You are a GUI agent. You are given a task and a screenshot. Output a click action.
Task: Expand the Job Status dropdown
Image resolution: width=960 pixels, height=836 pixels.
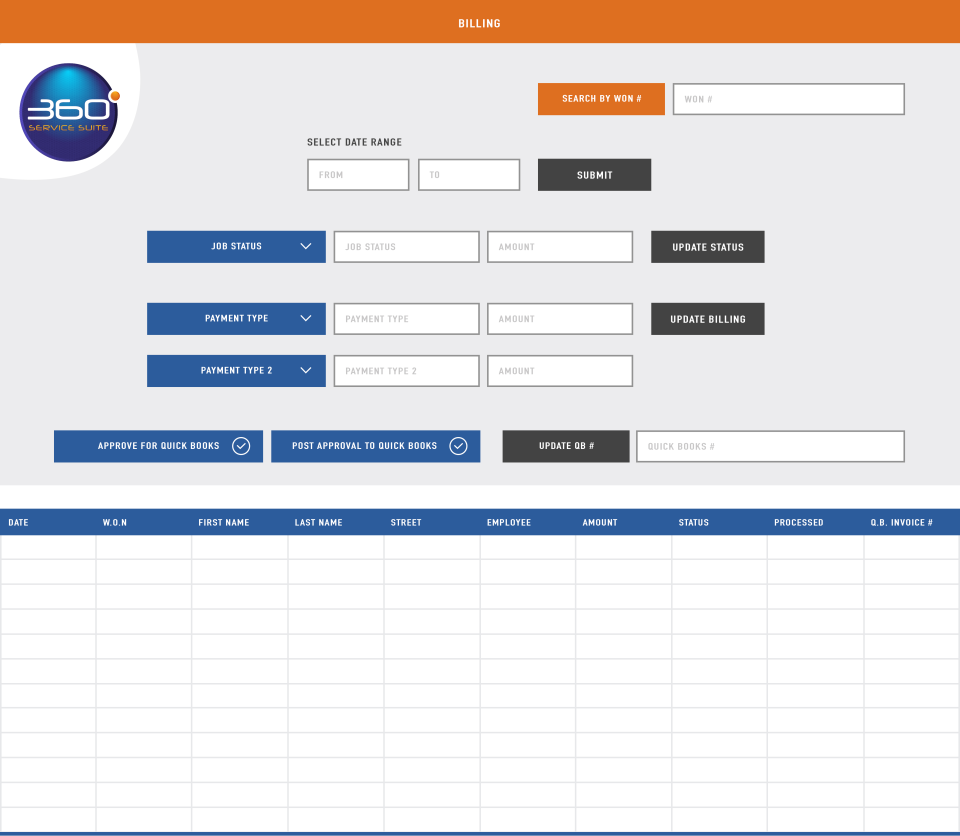pos(236,246)
